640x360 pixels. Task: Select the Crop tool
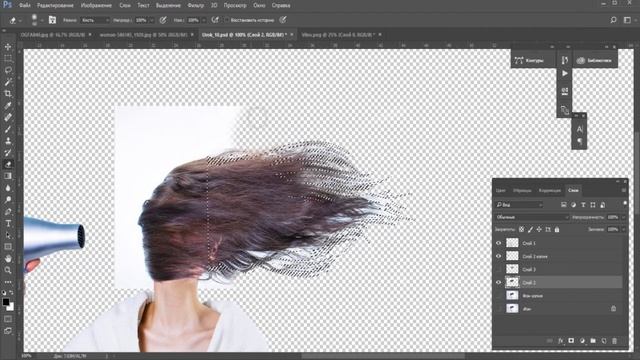[8, 94]
